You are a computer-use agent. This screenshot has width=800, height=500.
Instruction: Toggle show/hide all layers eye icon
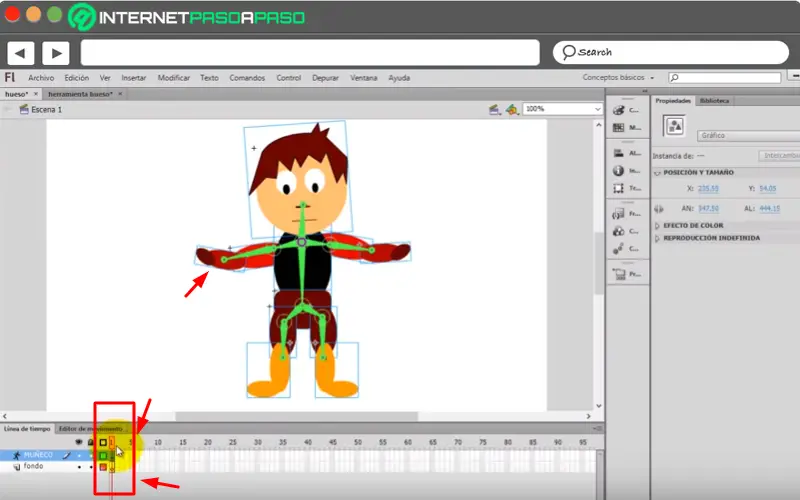tap(79, 442)
